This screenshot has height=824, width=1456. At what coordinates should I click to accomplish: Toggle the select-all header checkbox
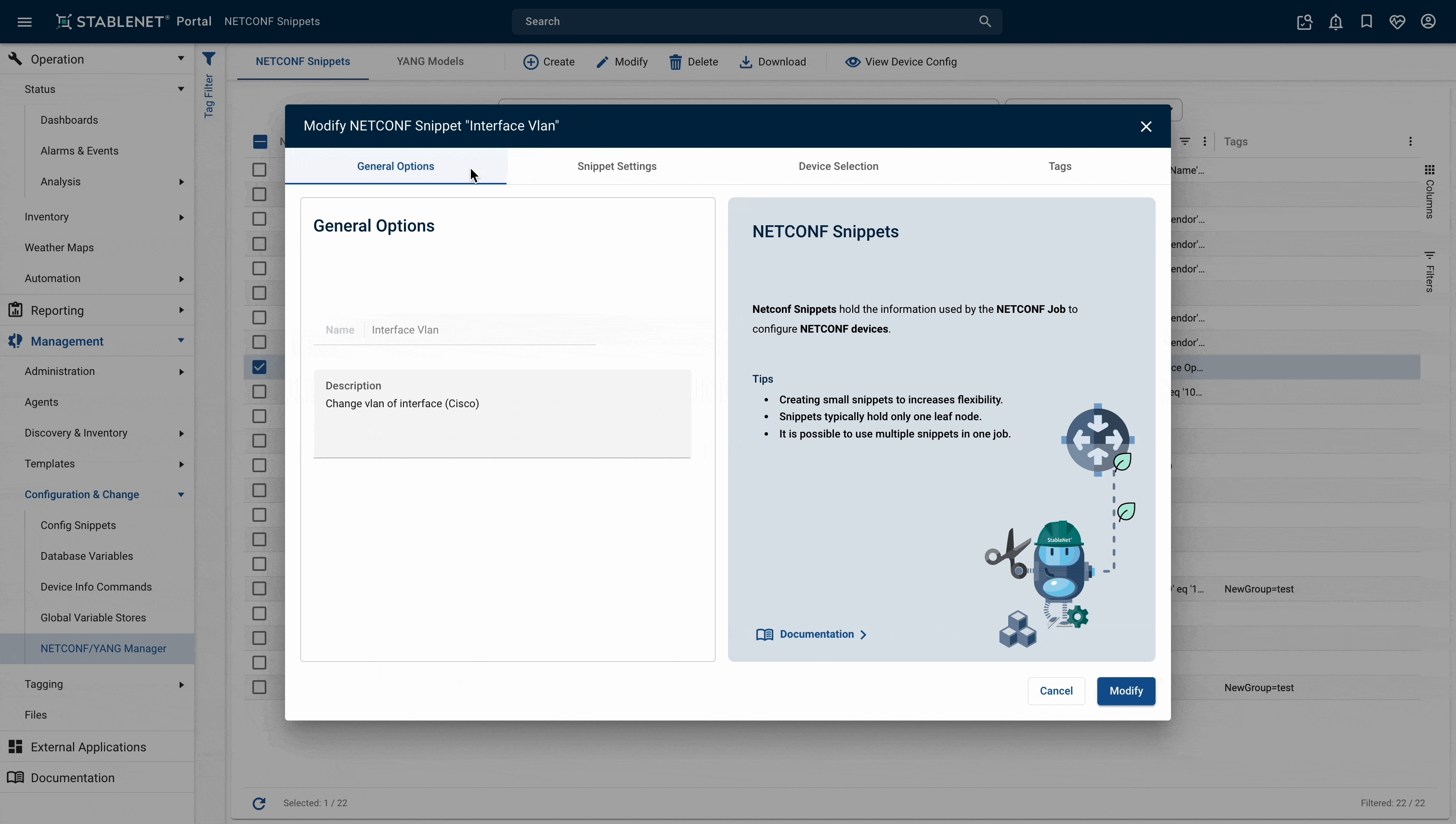pyautogui.click(x=260, y=142)
